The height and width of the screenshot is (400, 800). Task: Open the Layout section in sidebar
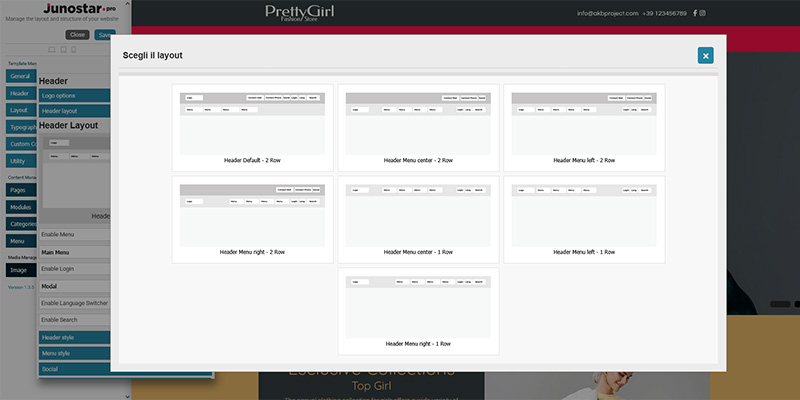[x=21, y=110]
